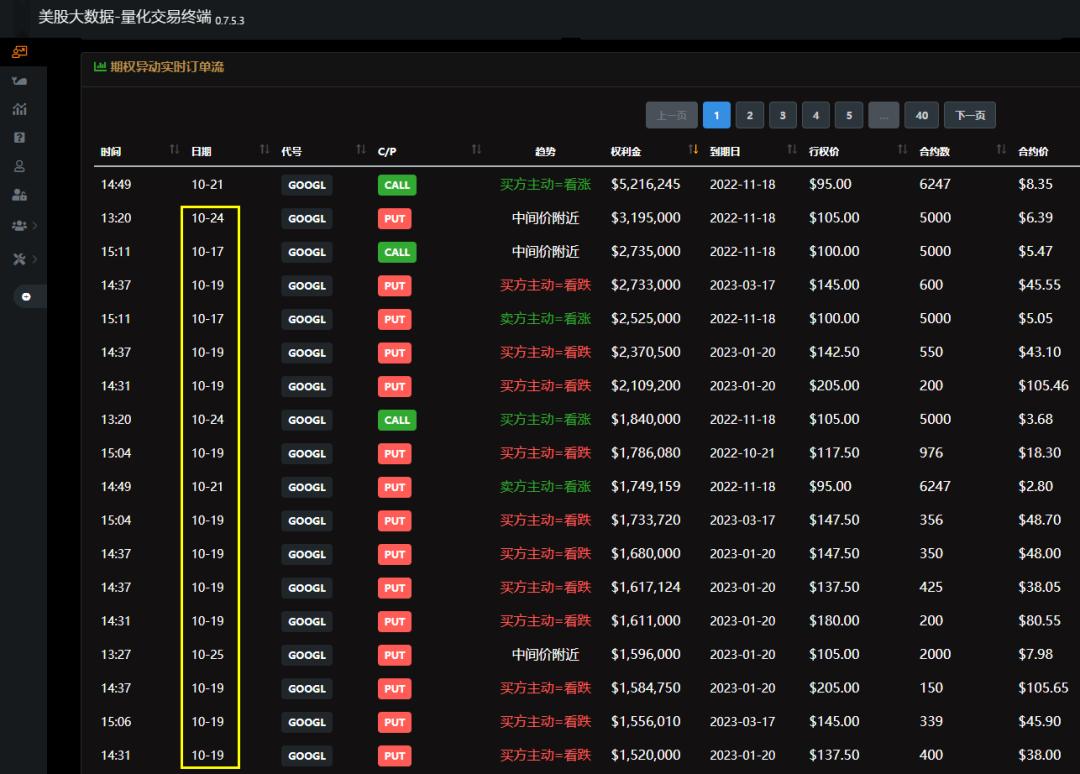The height and width of the screenshot is (774, 1080).
Task: Click the $7.98 contract price cell
Action: coord(1035,654)
